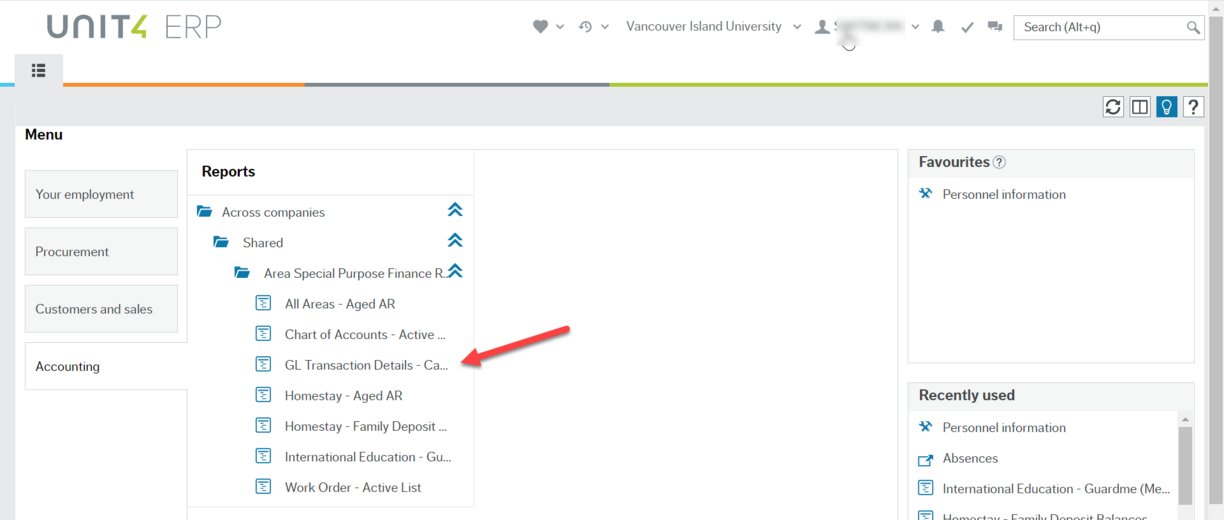Screen dimensions: 1224x520
Task: Collapse the Across companies folder chevron
Action: [455, 211]
